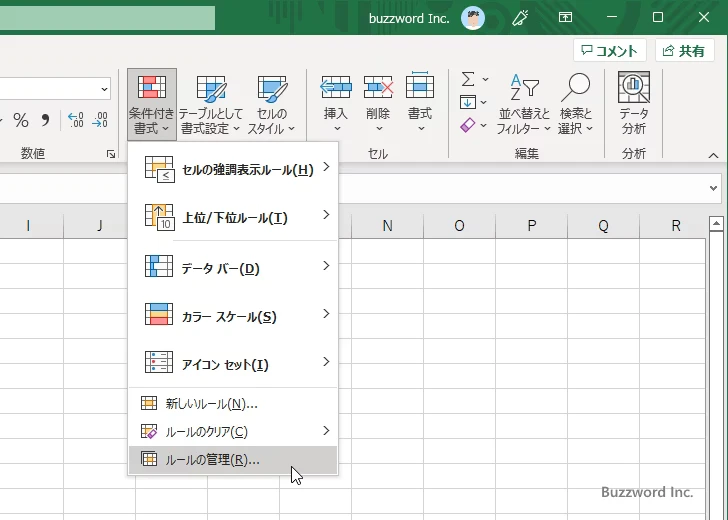Click the Insert cells (挿入) icon
Screen dimensions: 728x520
tap(336, 87)
